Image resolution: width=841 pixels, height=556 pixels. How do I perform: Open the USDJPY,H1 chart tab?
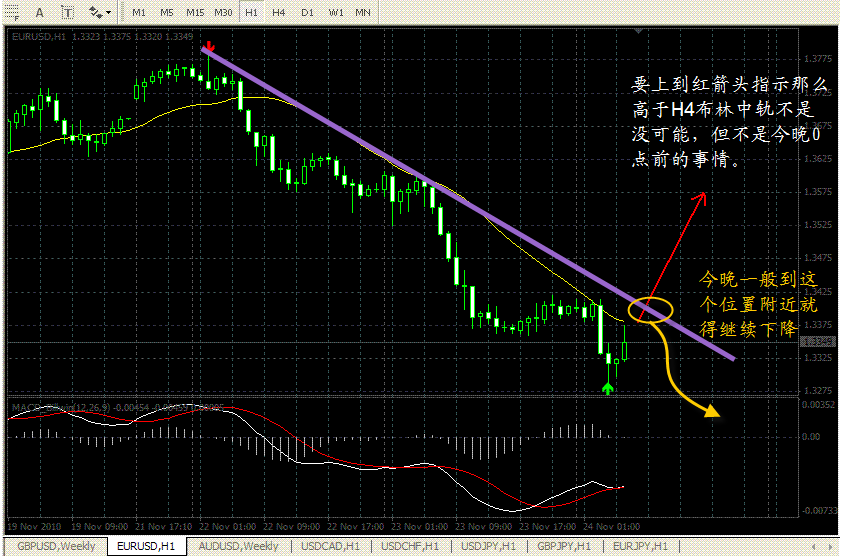[x=489, y=546]
